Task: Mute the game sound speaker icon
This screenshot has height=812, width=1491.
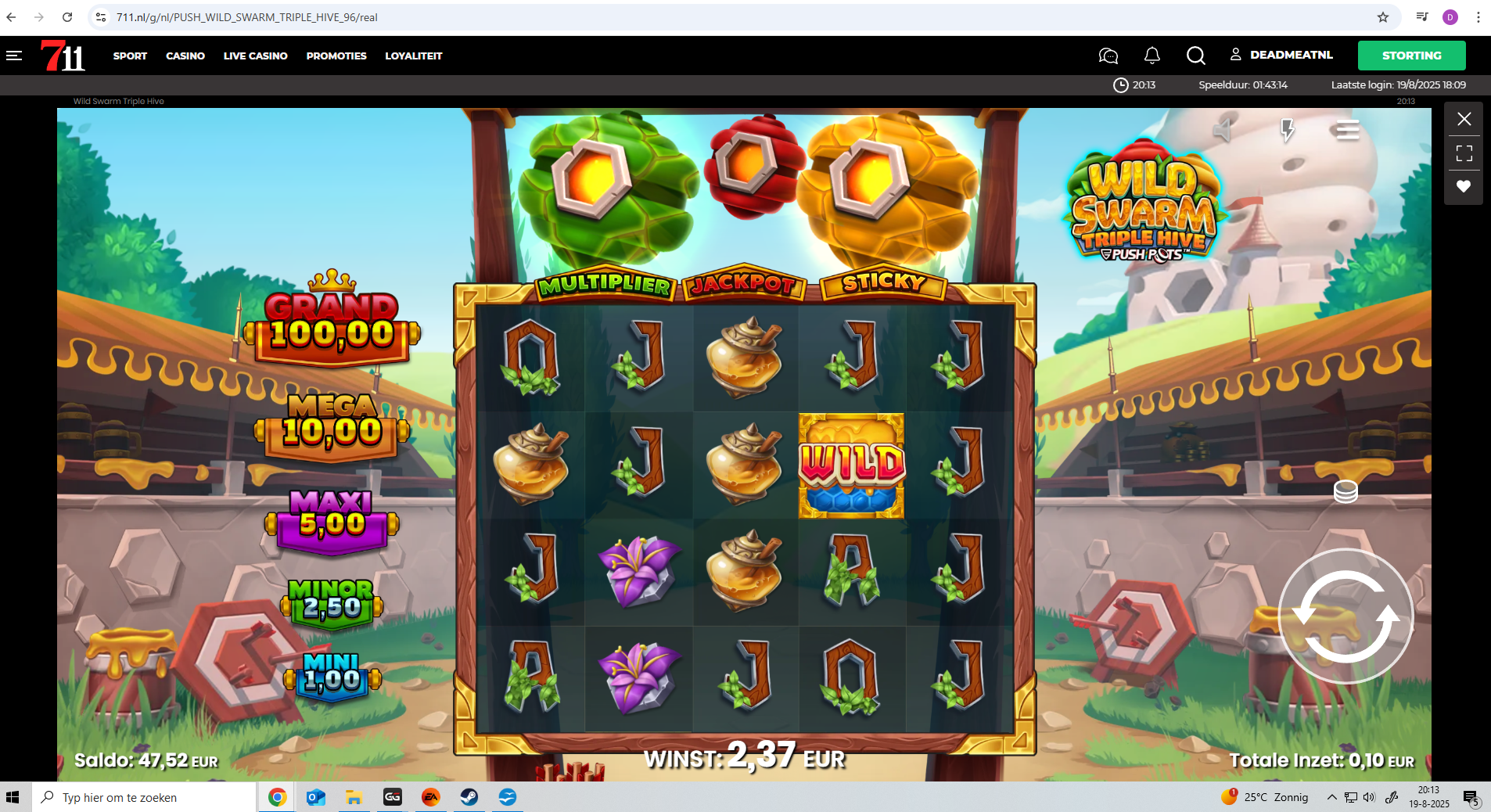Action: coord(1223,130)
